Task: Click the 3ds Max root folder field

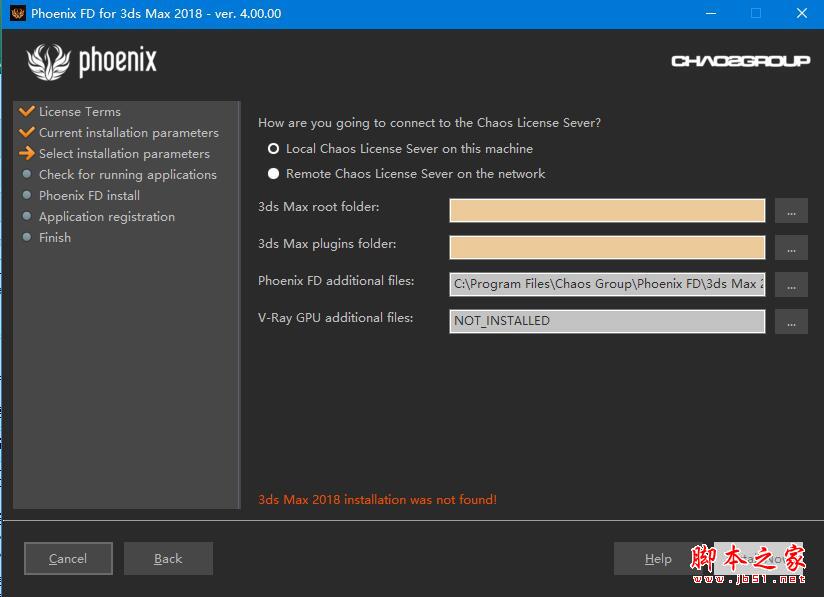Action: pyautogui.click(x=607, y=211)
